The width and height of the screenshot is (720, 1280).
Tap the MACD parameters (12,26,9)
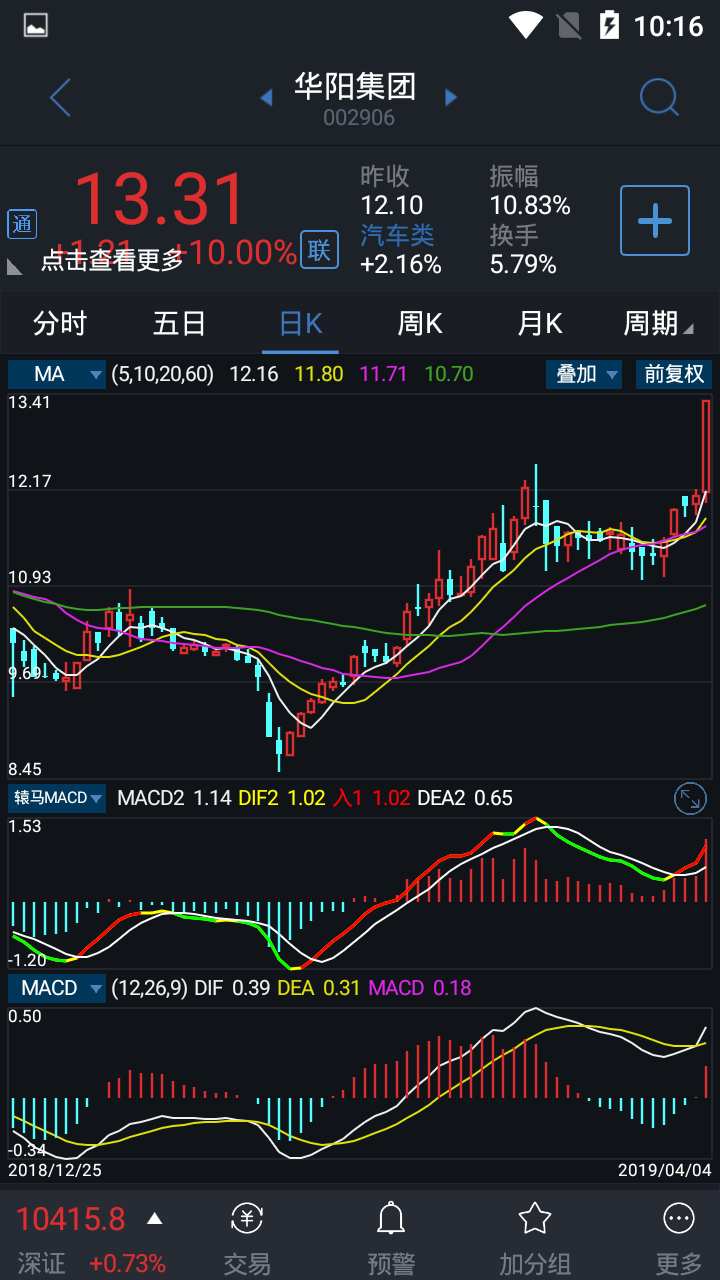pyautogui.click(x=150, y=988)
